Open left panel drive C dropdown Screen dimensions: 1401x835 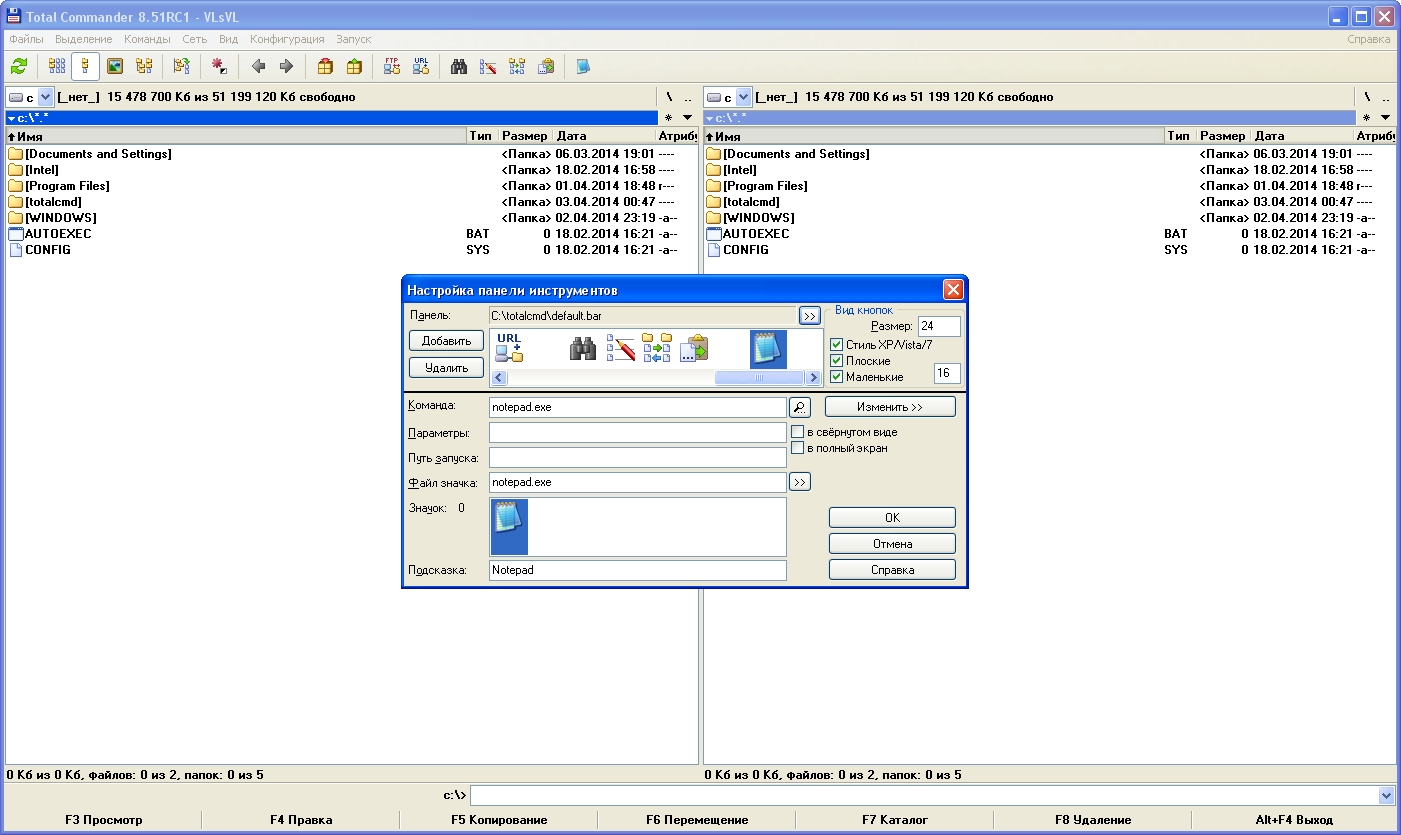coord(45,97)
